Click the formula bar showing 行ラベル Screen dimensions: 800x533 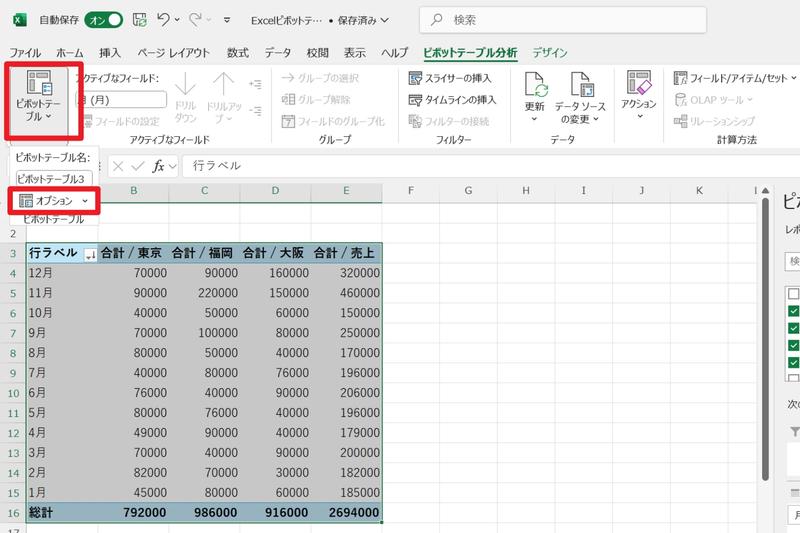click(x=490, y=166)
